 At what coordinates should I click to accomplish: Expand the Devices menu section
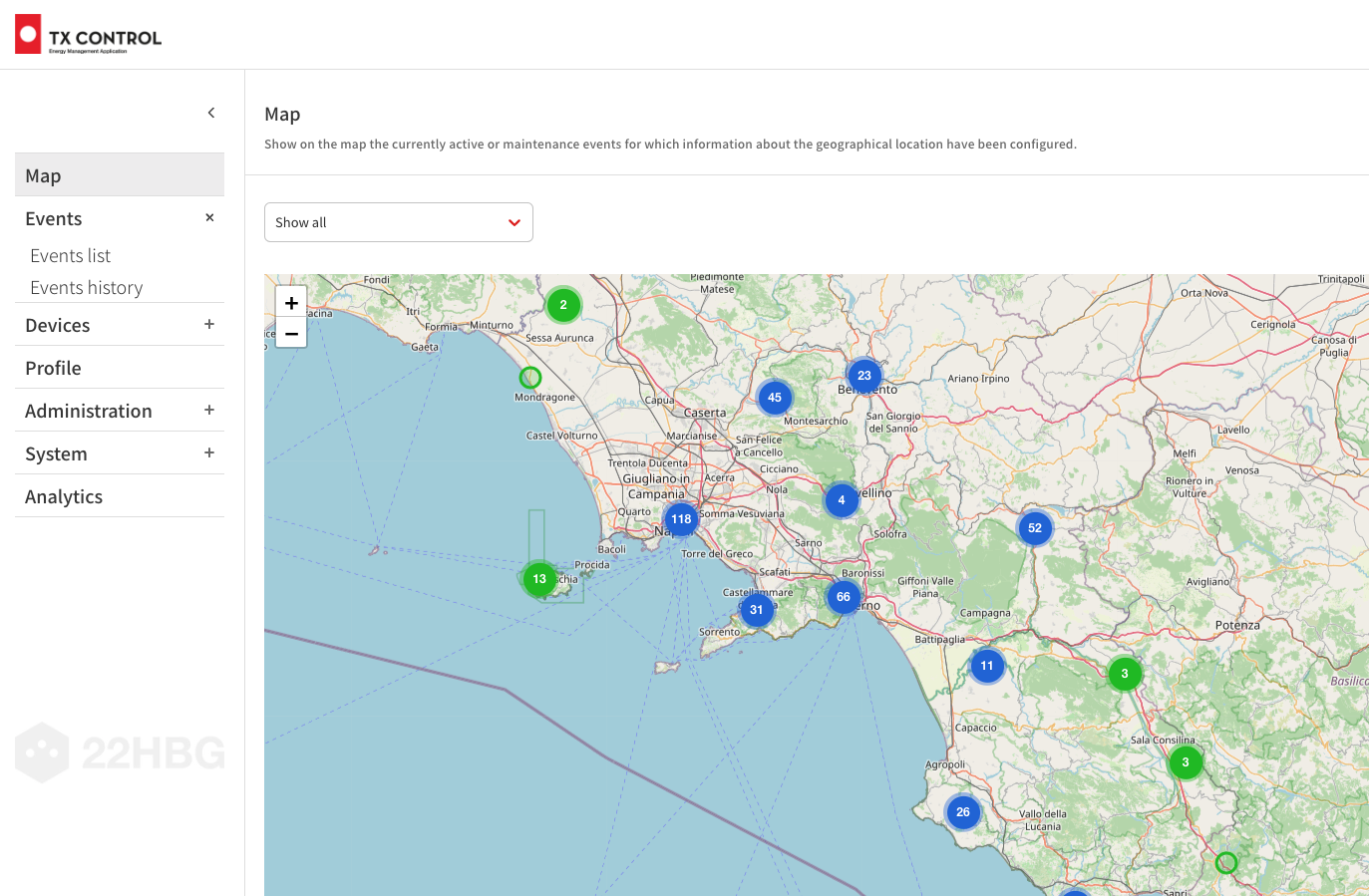click(209, 325)
